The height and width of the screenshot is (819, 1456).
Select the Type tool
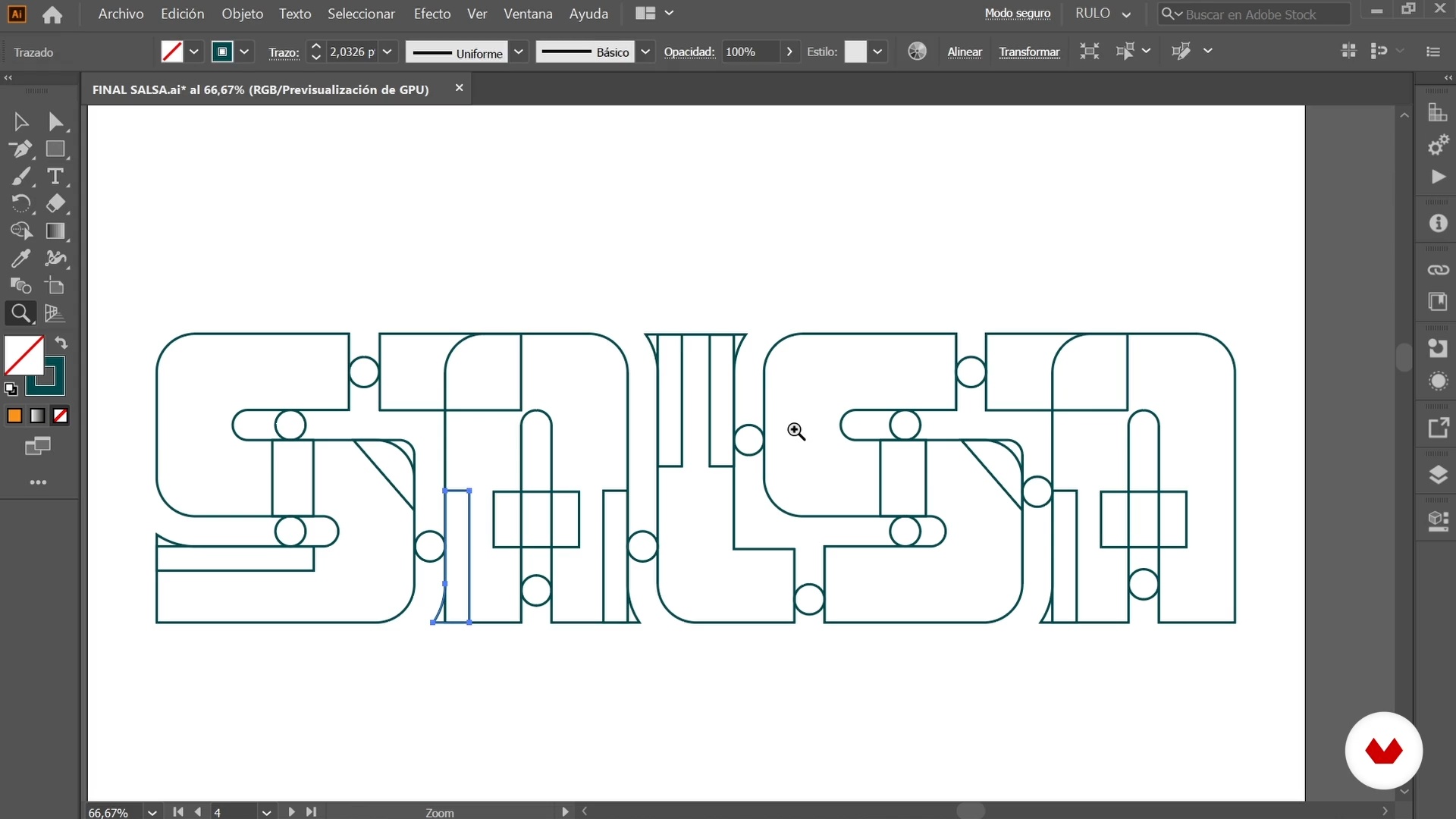pos(55,177)
